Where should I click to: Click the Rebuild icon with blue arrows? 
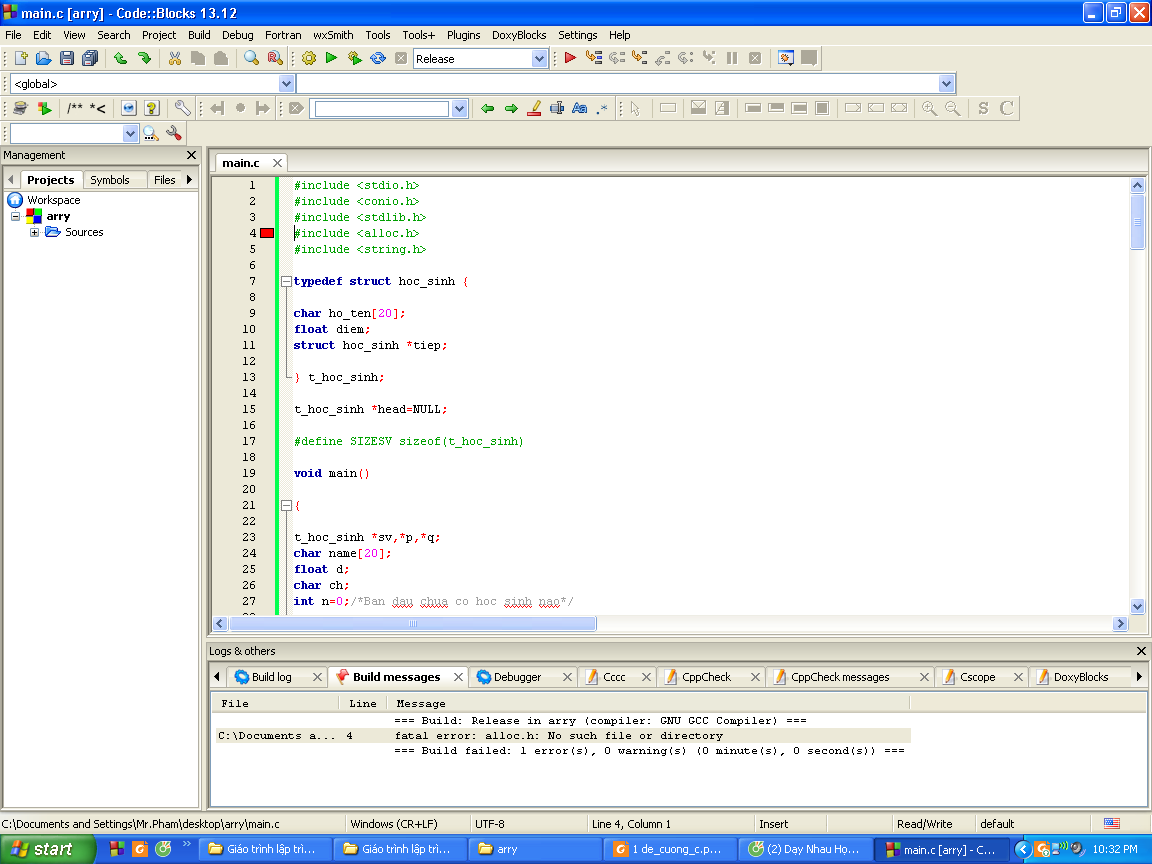pos(378,59)
